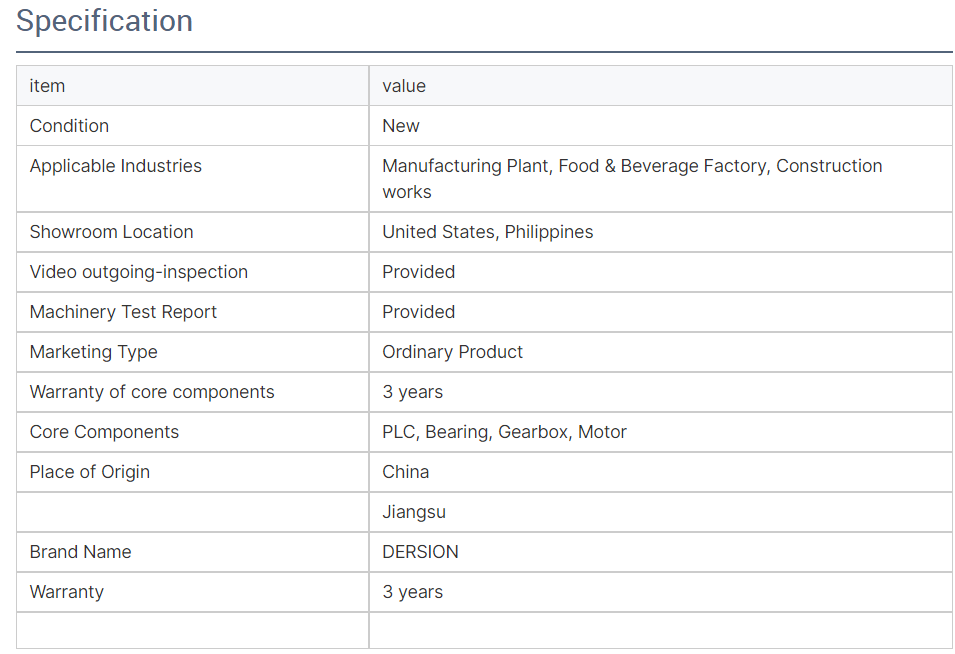
Task: Click the United States, Philippines value
Action: 487,232
